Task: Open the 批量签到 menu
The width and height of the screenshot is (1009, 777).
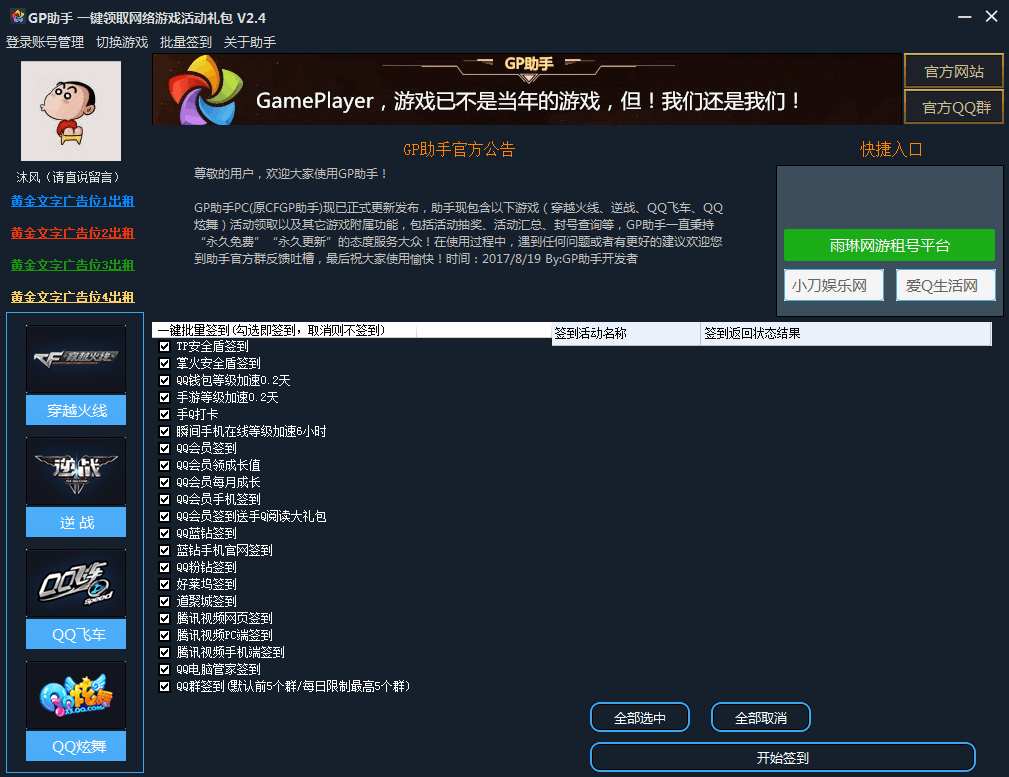Action: click(x=185, y=42)
